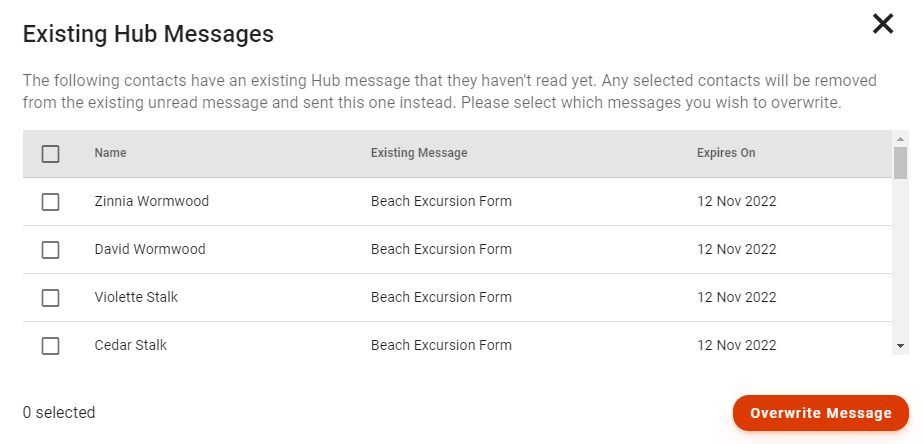
Task: Click the expiry date in Cedar Stalk's row
Action: (x=737, y=345)
